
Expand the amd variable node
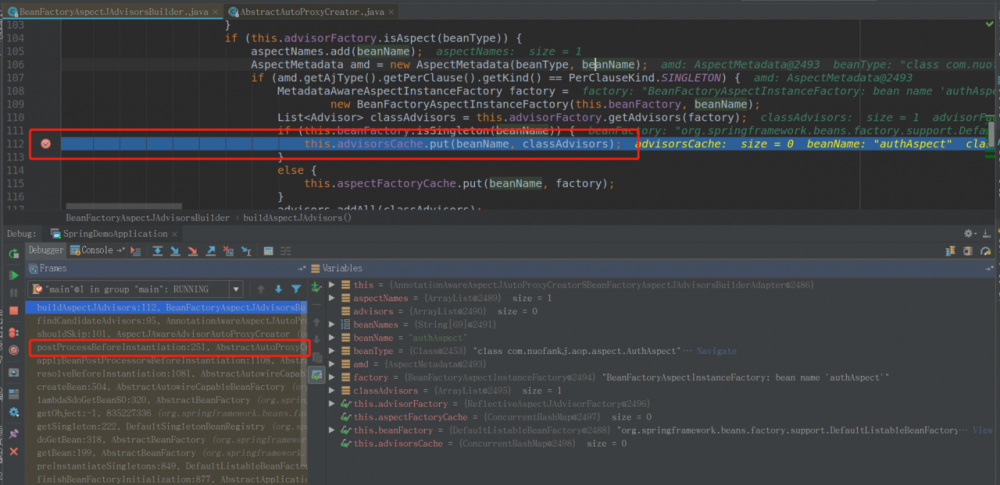tap(331, 364)
